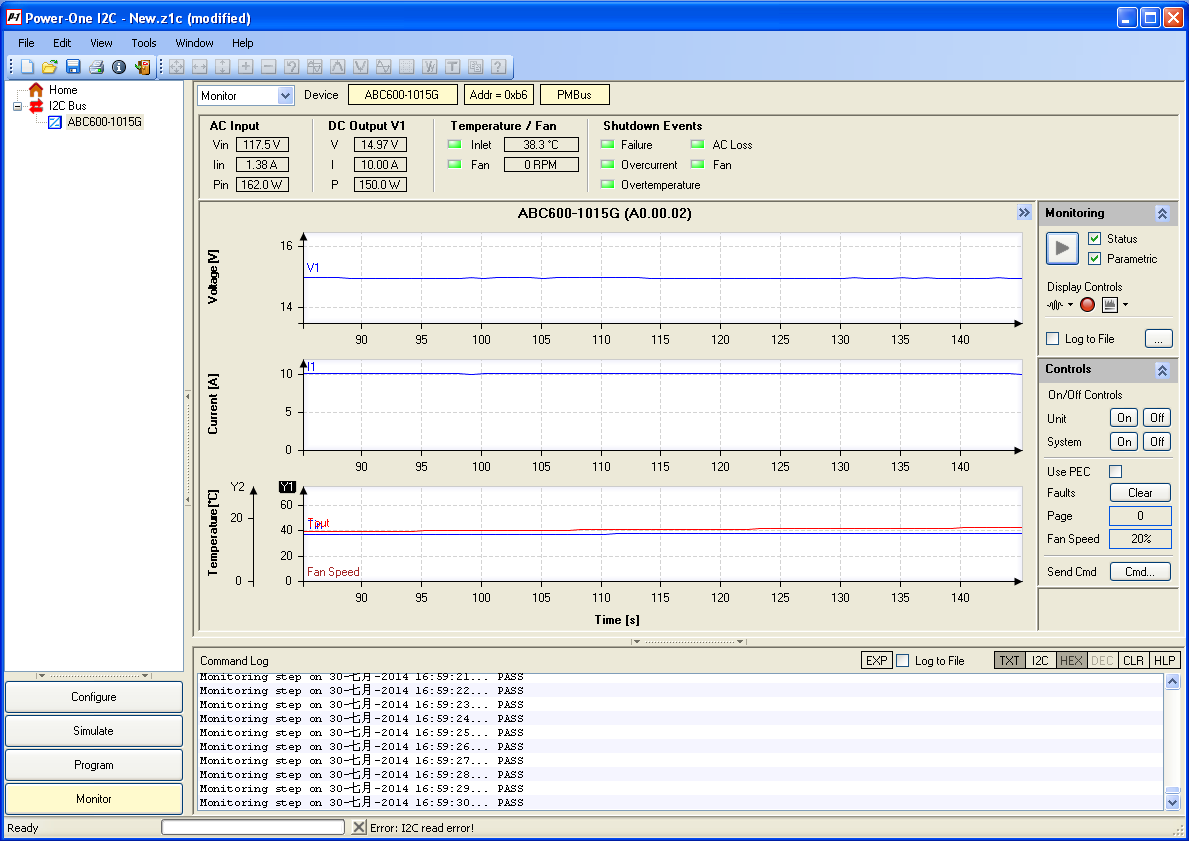Viewport: 1189px width, 841px height.
Task: Click the T text annotation toolbar icon
Action: (452, 66)
